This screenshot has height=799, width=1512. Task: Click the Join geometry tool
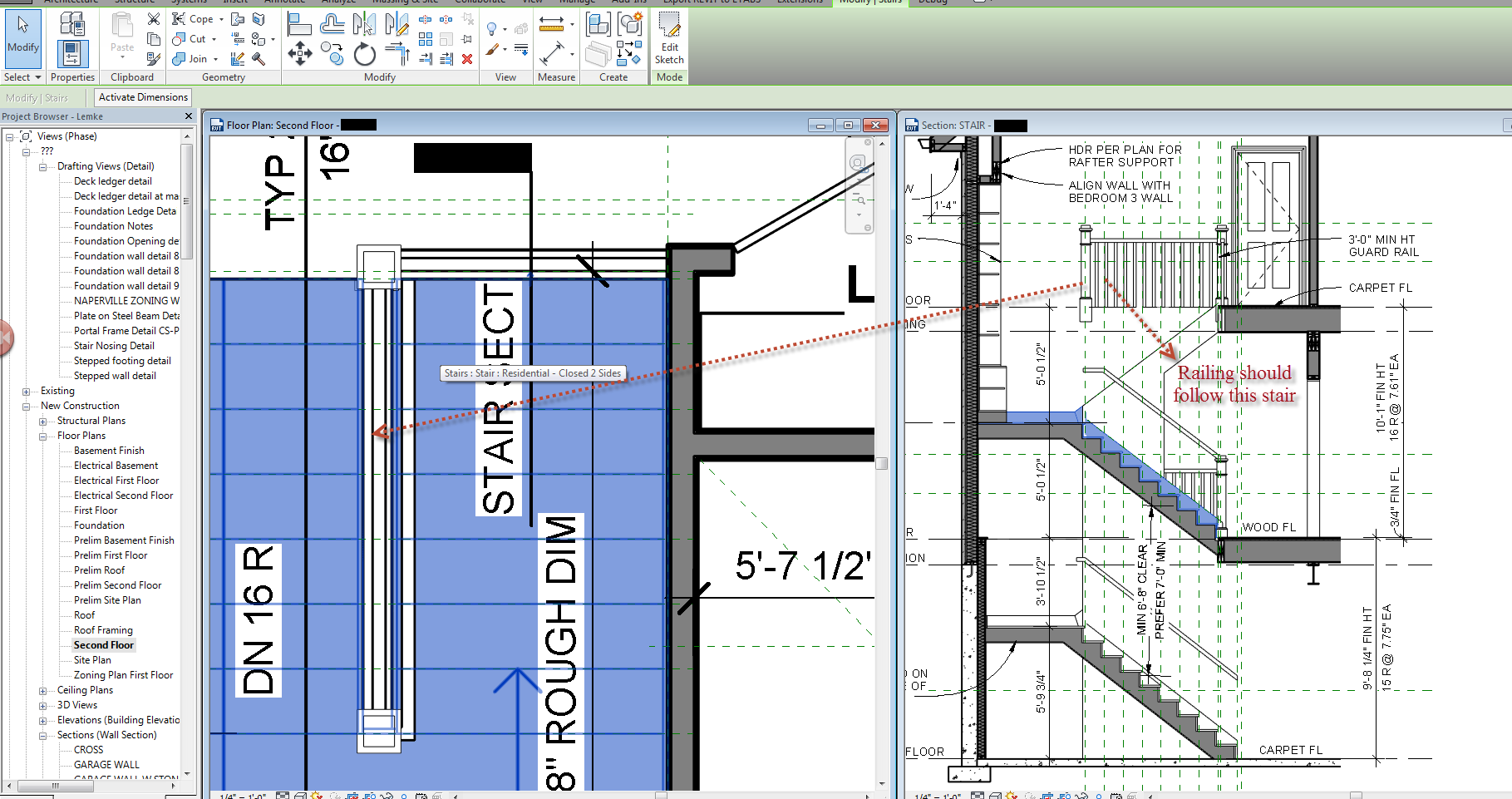tap(190, 59)
